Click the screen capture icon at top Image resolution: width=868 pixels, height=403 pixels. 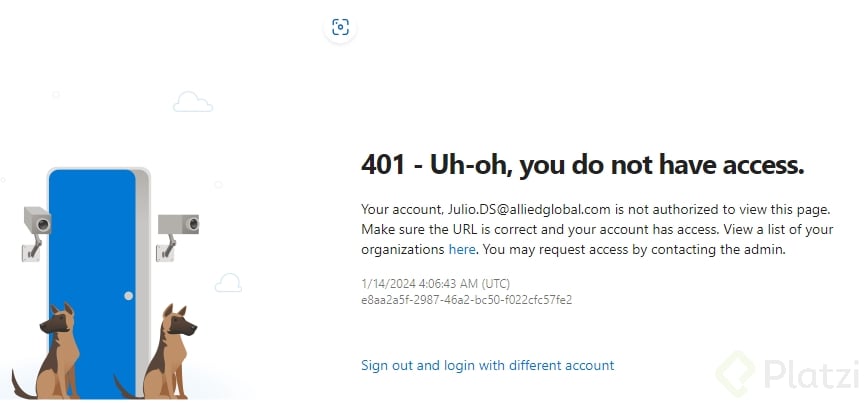pyautogui.click(x=341, y=27)
